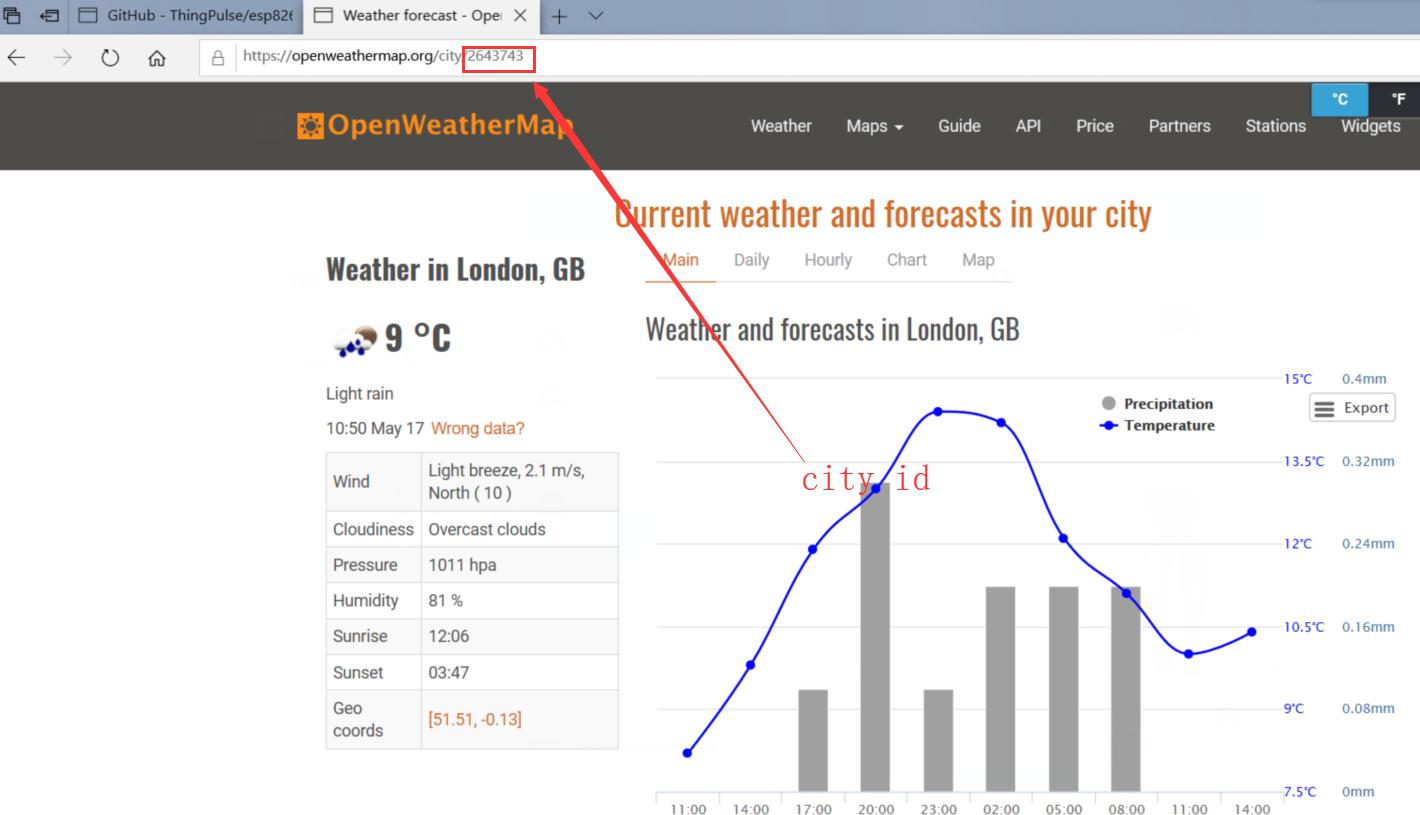Report via the Wrong data? link

point(478,429)
